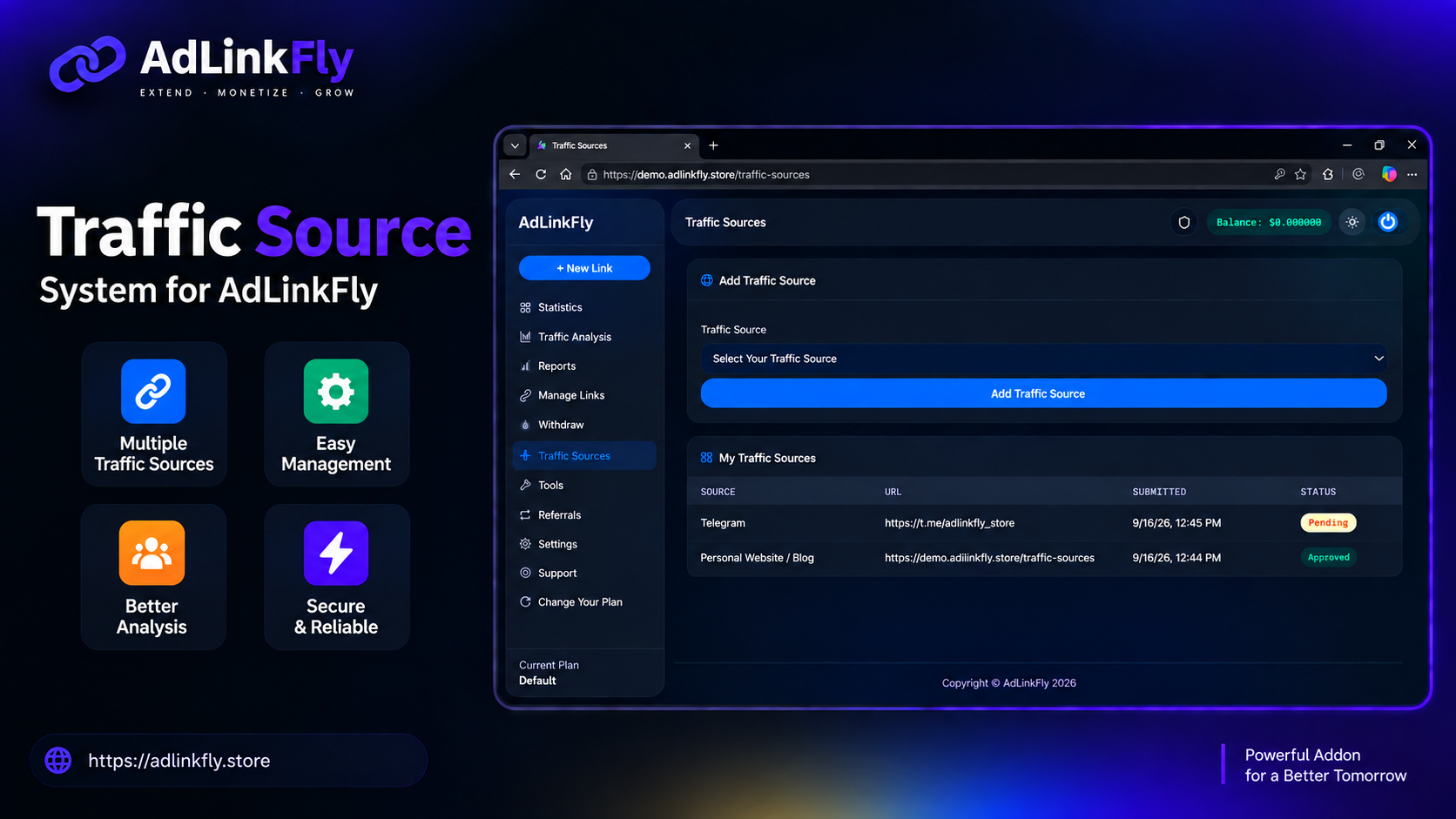Open Support in the sidebar

click(584, 574)
